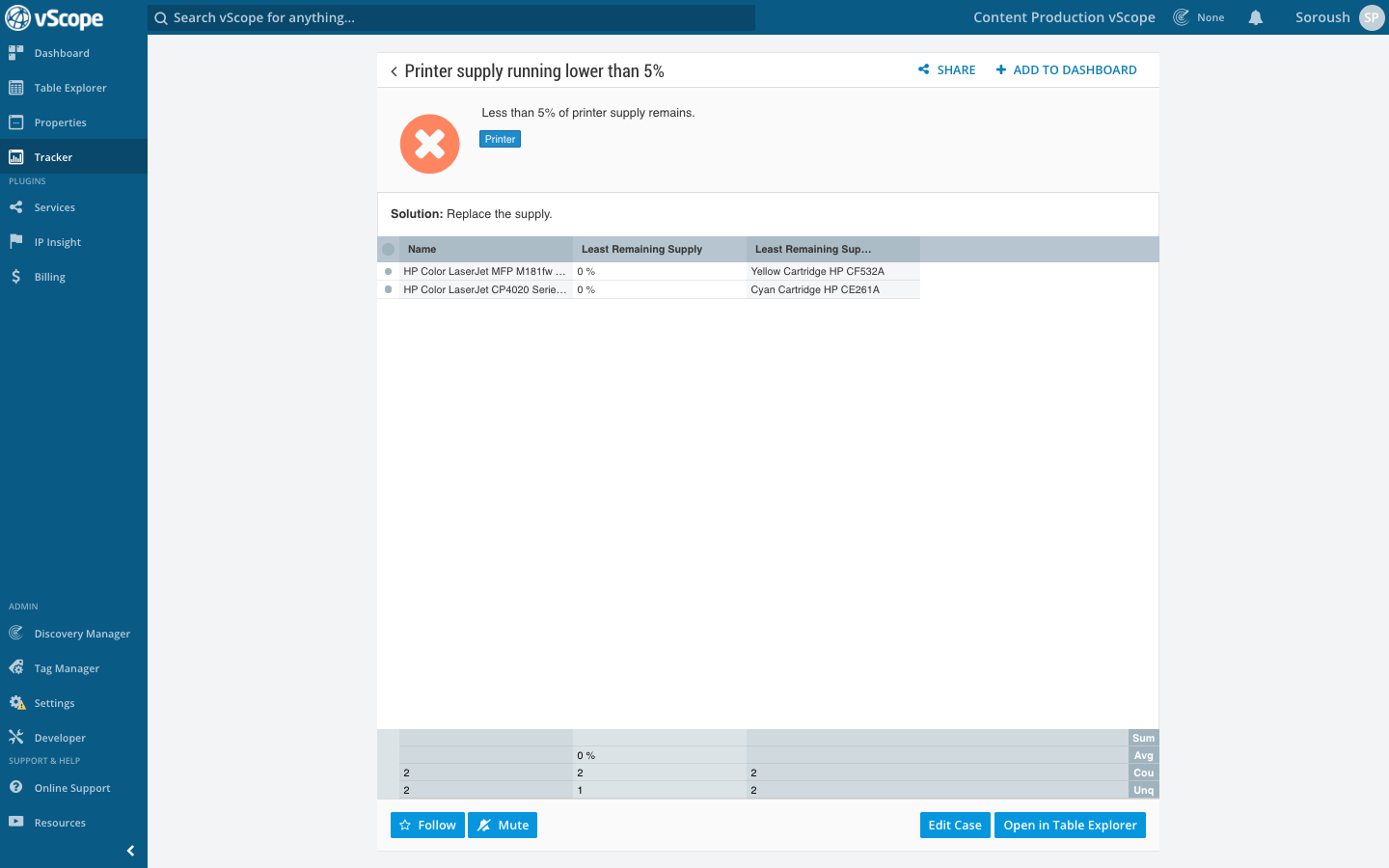
Task: Open Table Explorer in the sidebar
Action: pos(73,88)
